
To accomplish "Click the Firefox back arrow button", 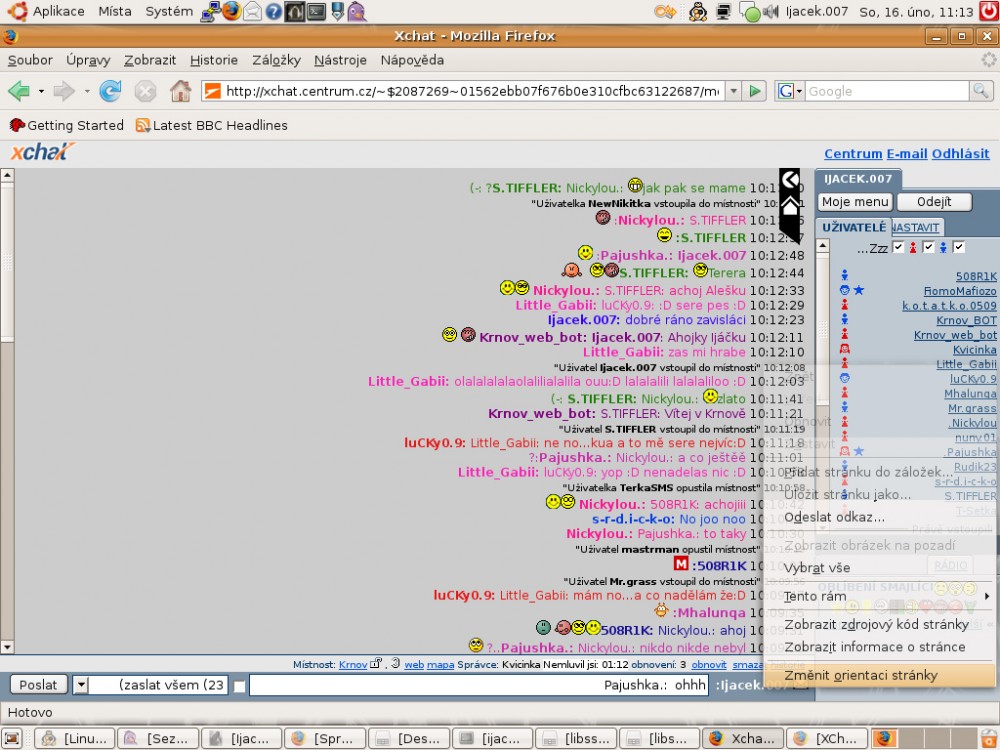I will pos(19,91).
